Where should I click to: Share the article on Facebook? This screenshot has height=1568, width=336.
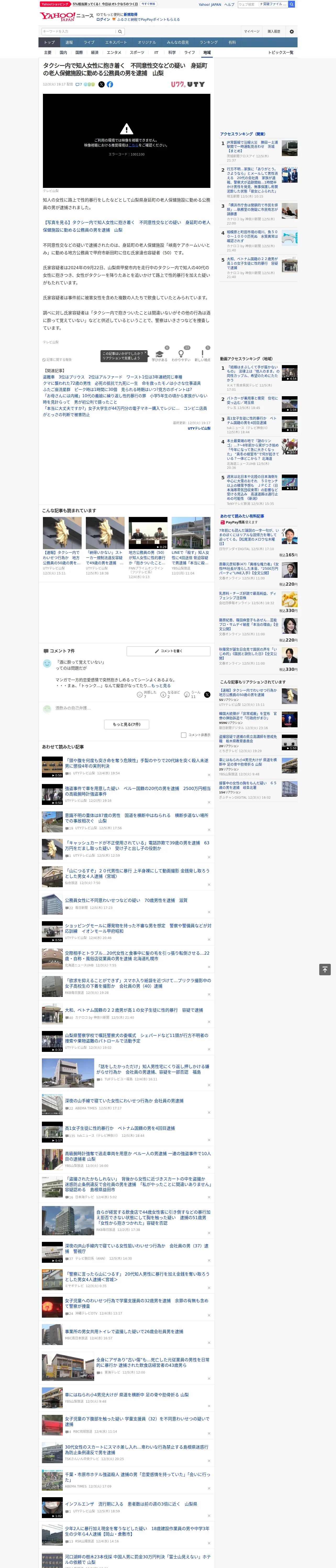point(110,85)
